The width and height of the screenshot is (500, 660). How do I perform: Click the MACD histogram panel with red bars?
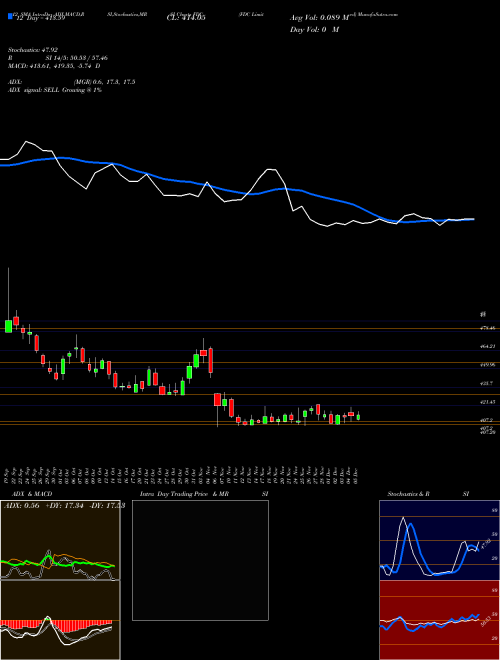point(60,620)
